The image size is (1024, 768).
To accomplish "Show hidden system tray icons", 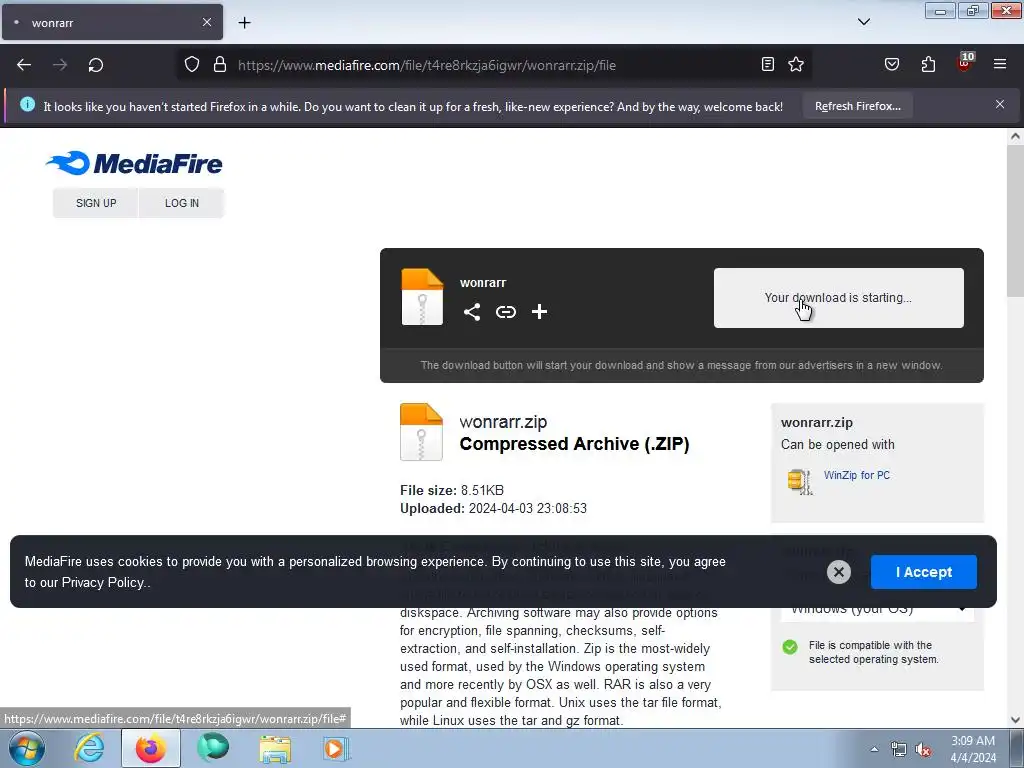I will point(874,749).
